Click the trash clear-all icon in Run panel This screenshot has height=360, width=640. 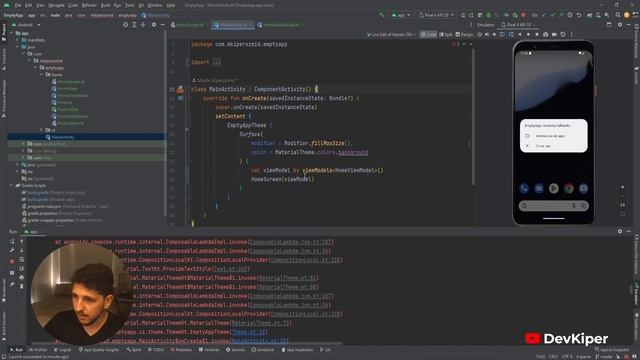[22, 287]
